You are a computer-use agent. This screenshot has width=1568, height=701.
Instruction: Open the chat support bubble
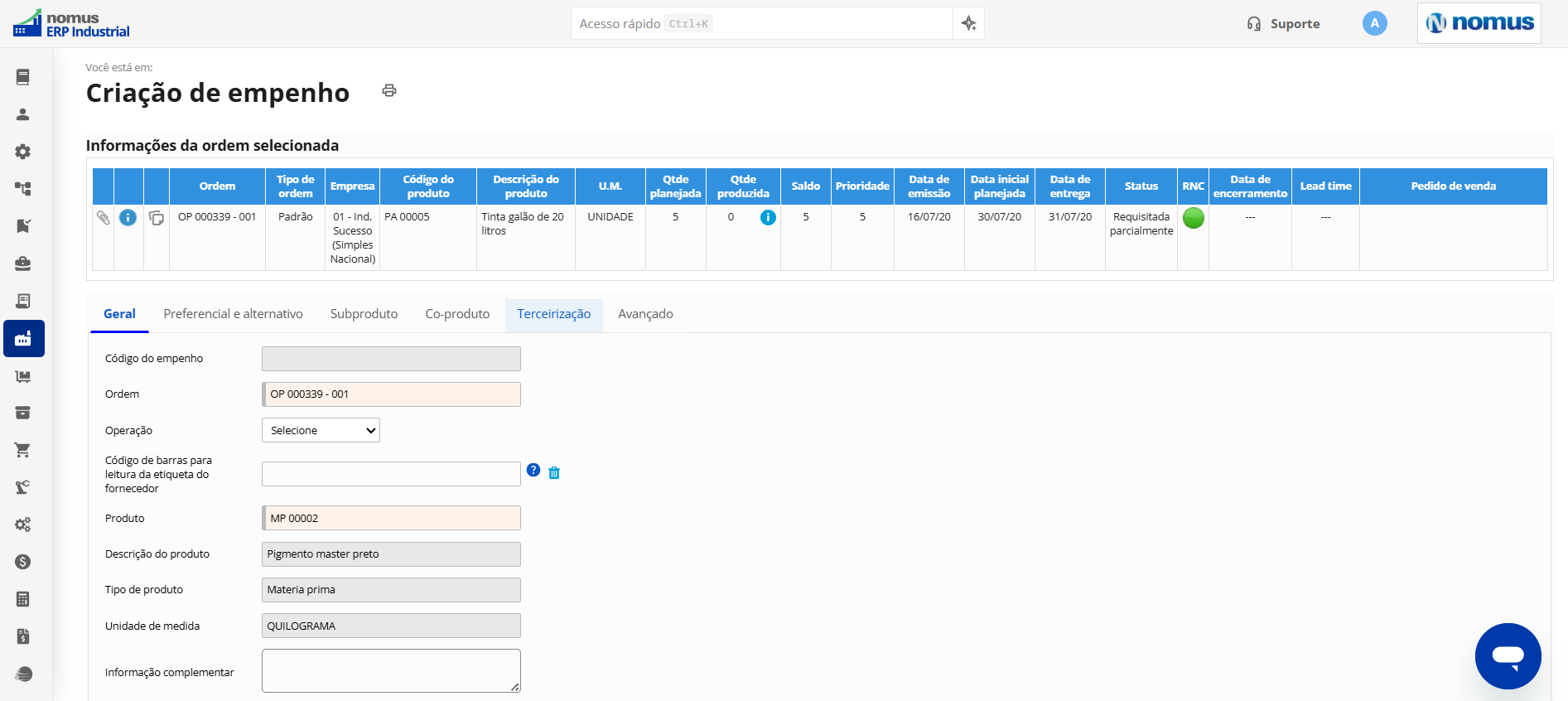1508,656
